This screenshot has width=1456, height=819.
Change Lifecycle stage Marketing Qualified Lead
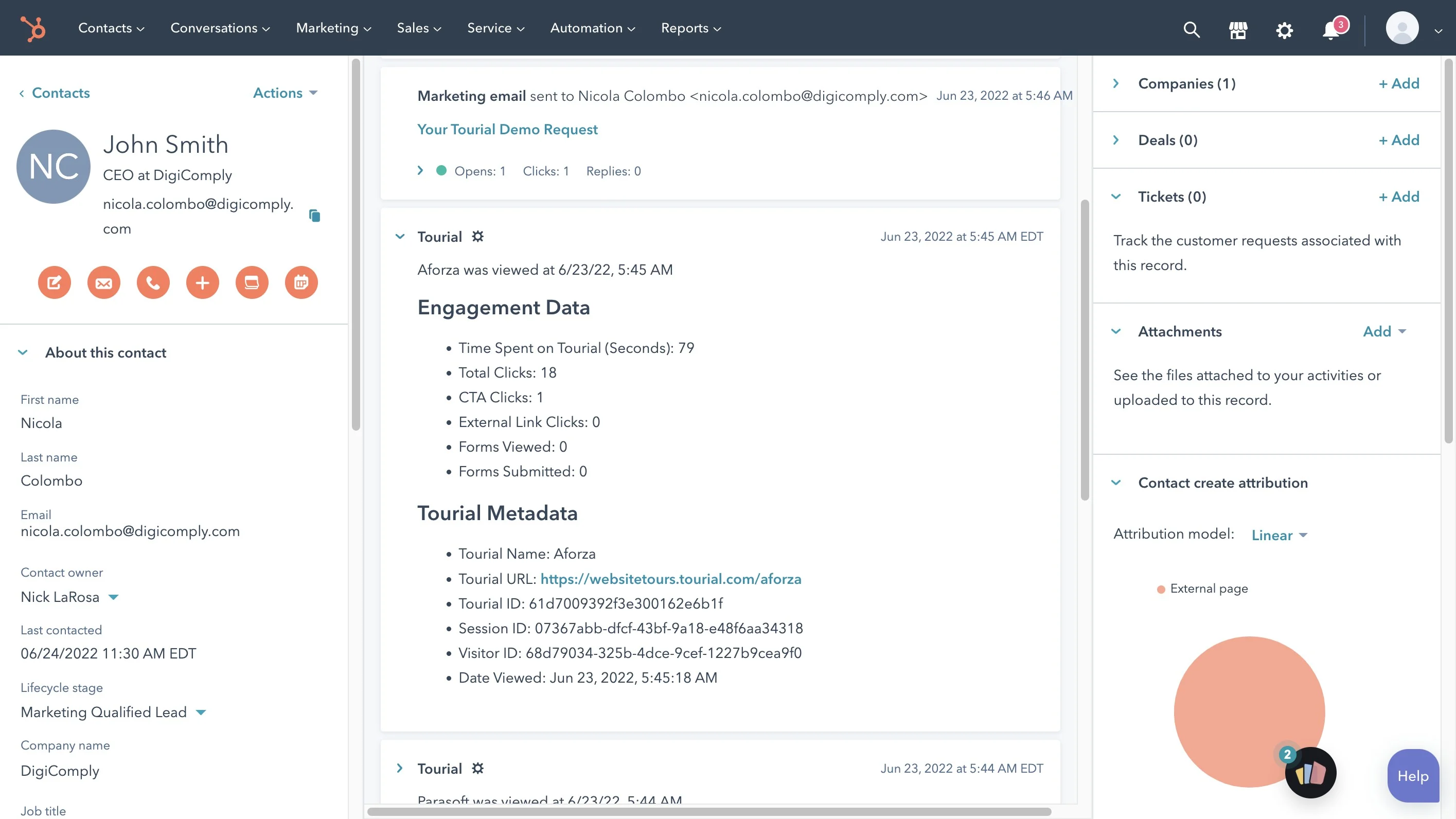coord(113,712)
